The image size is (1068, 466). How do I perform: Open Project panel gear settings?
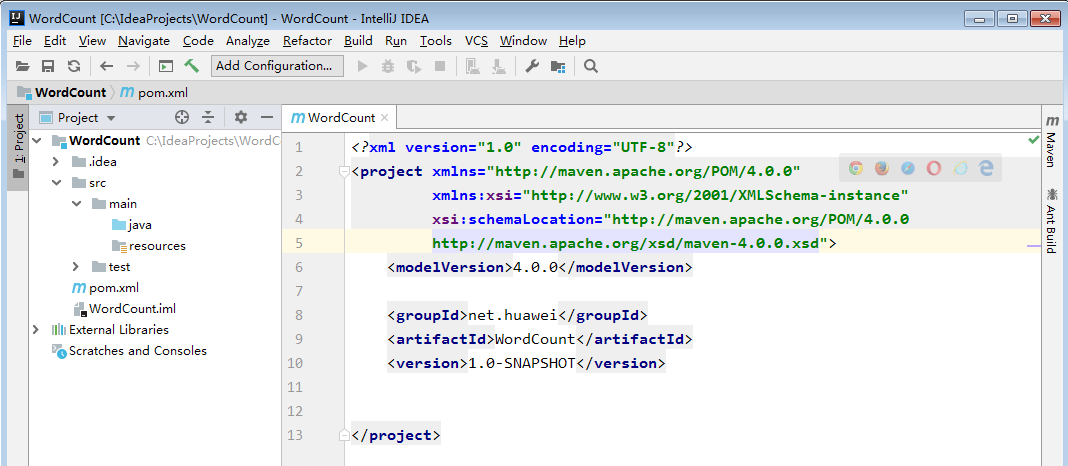(240, 117)
